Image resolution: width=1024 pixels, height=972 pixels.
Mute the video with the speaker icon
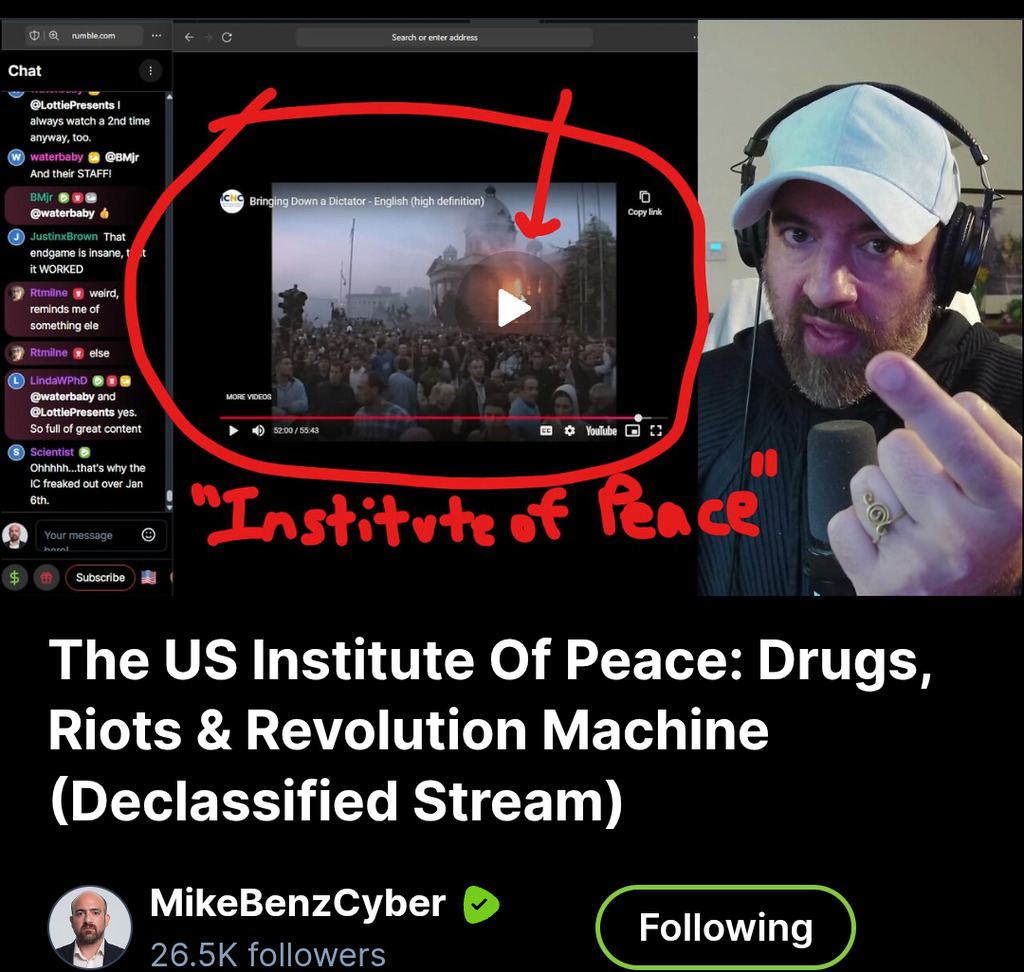[x=258, y=430]
